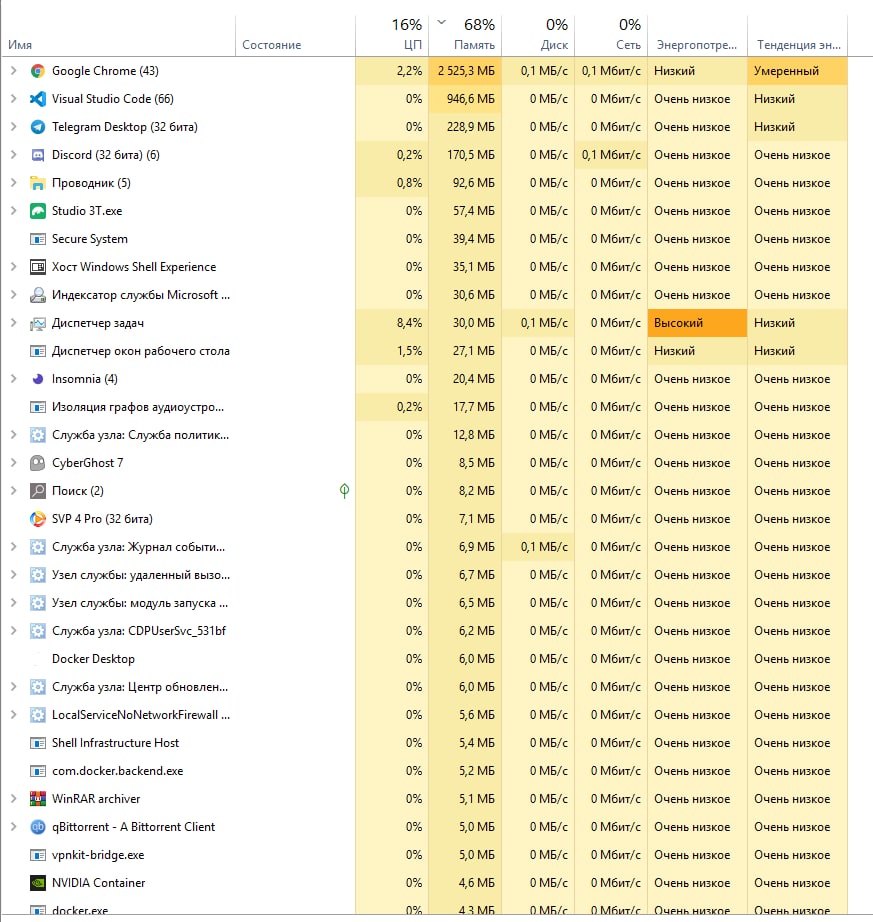Click the 8,4% CPU value

click(392, 323)
